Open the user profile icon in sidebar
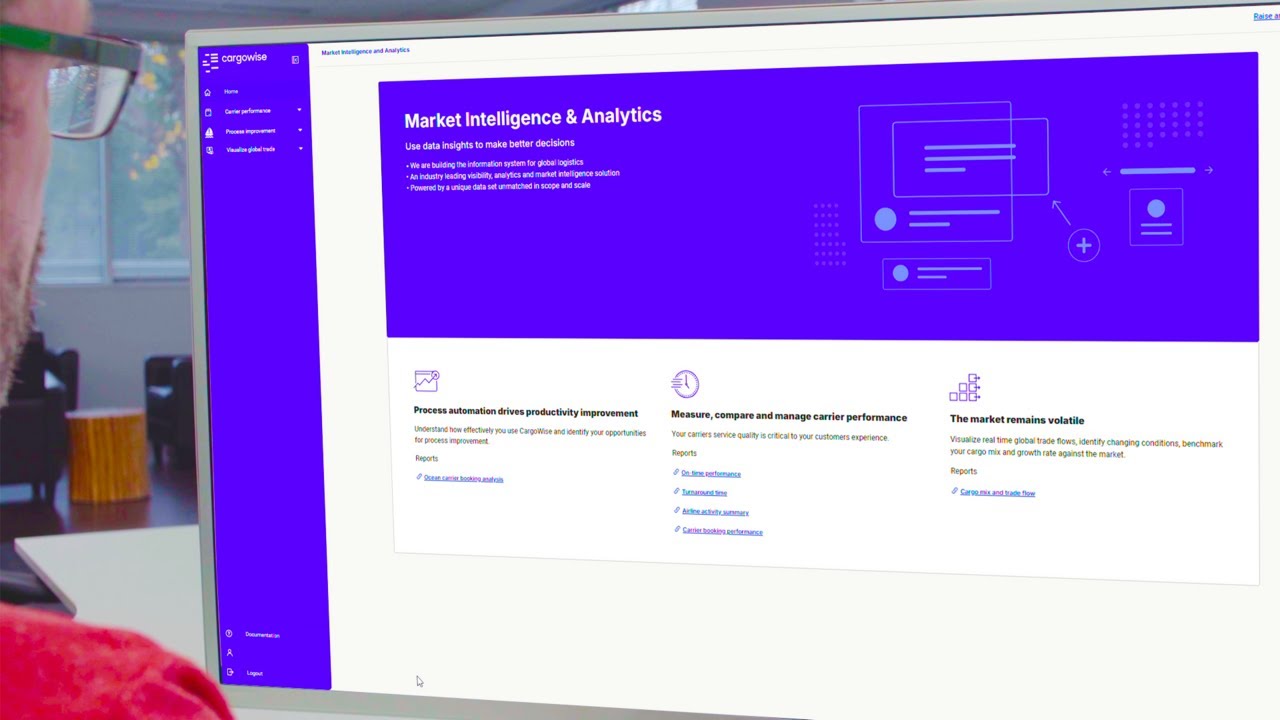This screenshot has width=1280, height=720. 229,653
